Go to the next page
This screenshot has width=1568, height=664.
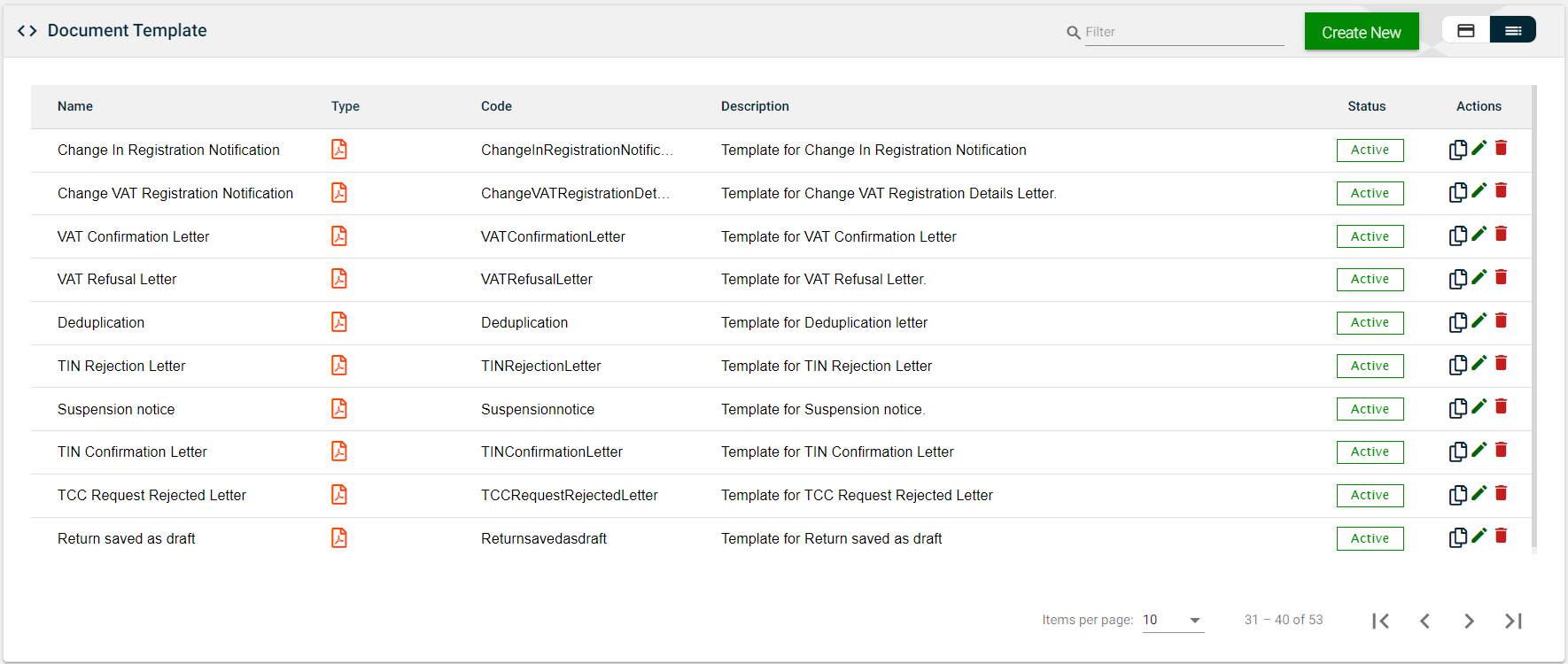[1469, 621]
